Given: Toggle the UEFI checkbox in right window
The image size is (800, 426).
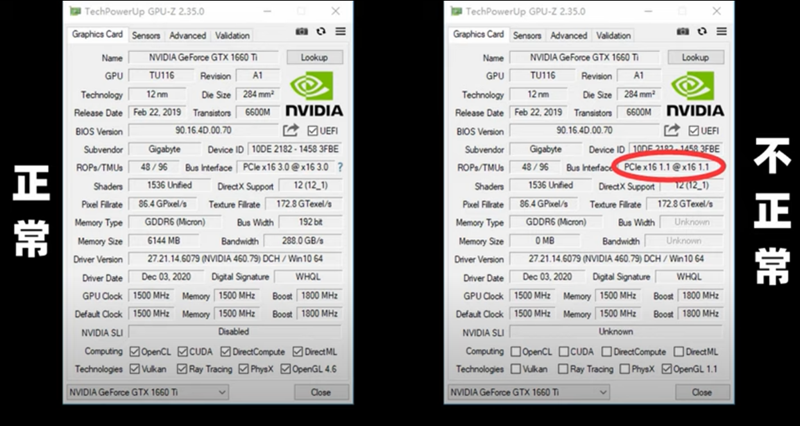Looking at the screenshot, I should (x=694, y=131).
